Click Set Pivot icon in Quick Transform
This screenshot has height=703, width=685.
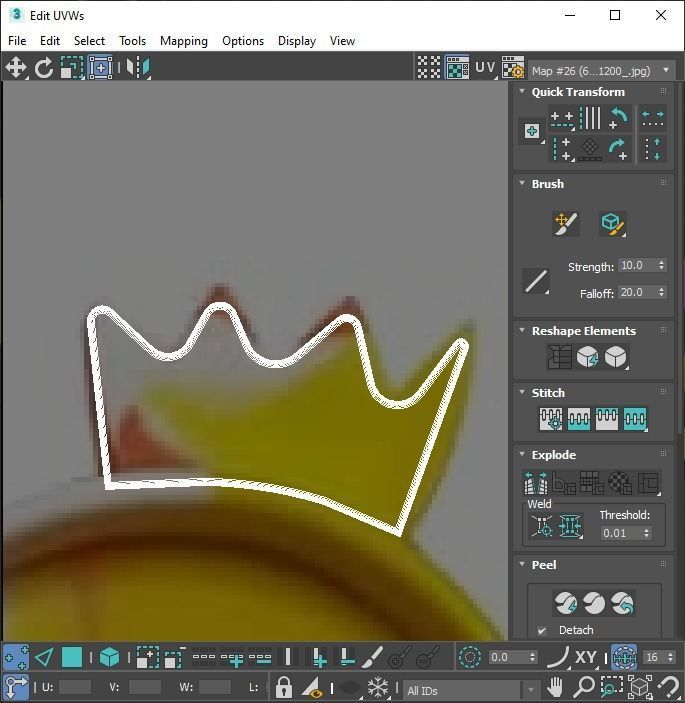[x=532, y=131]
